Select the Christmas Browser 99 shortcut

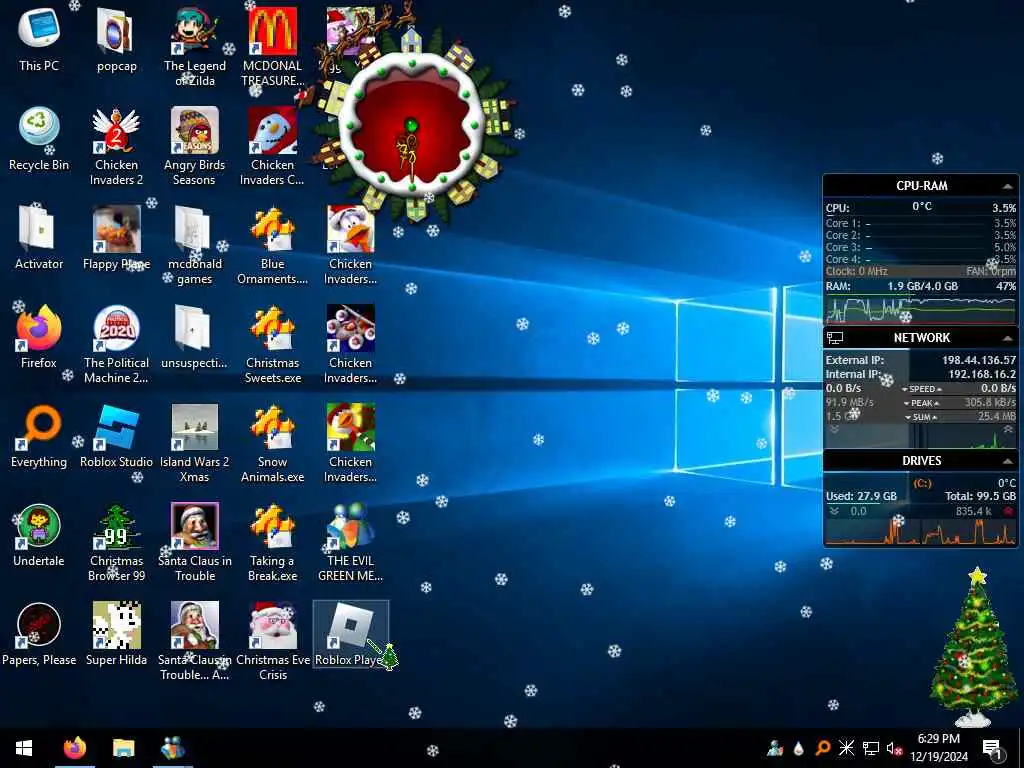point(116,543)
